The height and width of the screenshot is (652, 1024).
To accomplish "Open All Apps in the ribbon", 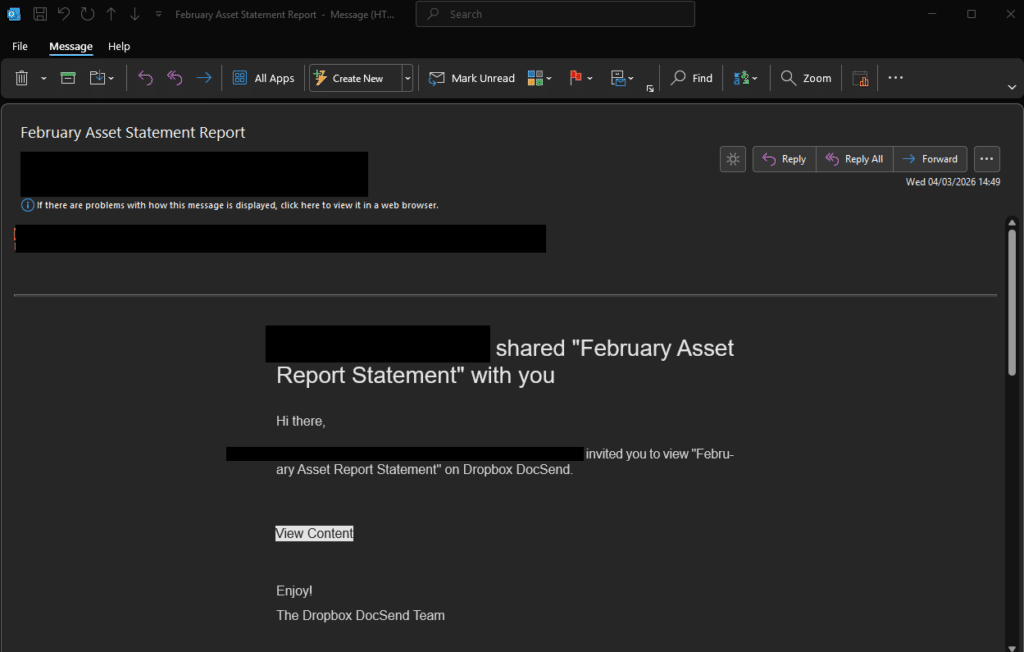I will point(264,78).
